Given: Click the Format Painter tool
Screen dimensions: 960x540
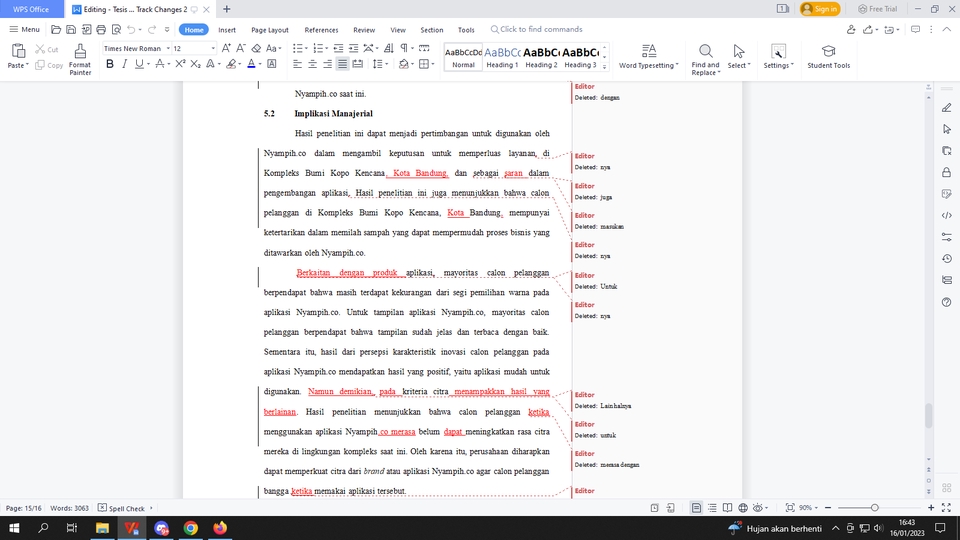Looking at the screenshot, I should (80, 59).
